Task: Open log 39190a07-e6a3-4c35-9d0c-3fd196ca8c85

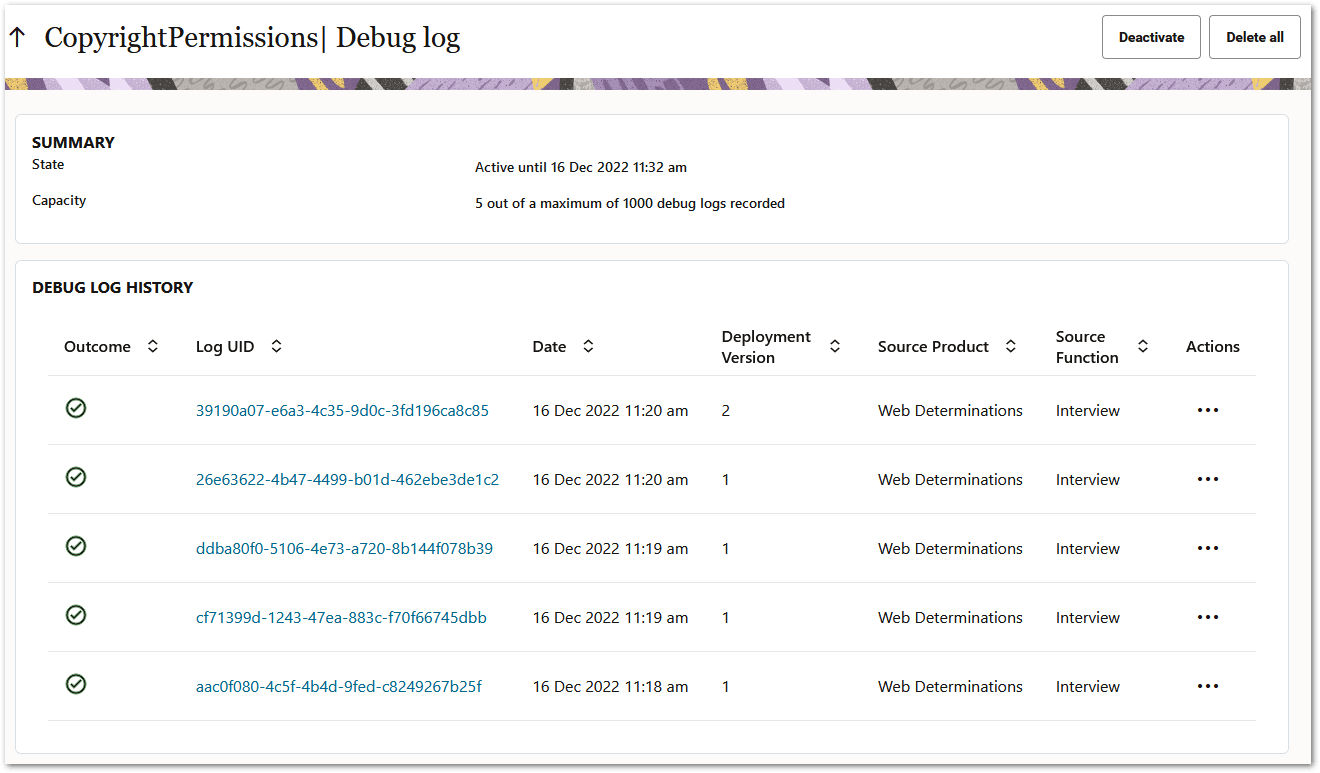Action: (x=342, y=410)
